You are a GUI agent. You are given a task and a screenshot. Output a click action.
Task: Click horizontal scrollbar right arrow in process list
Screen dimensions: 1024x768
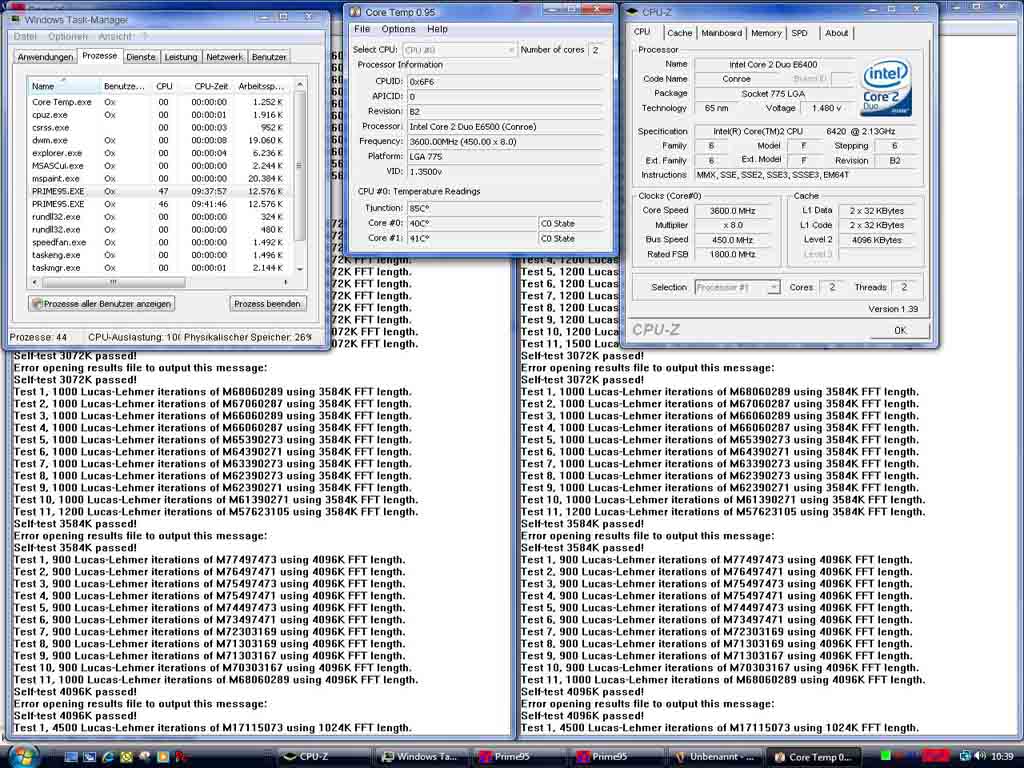[x=285, y=283]
